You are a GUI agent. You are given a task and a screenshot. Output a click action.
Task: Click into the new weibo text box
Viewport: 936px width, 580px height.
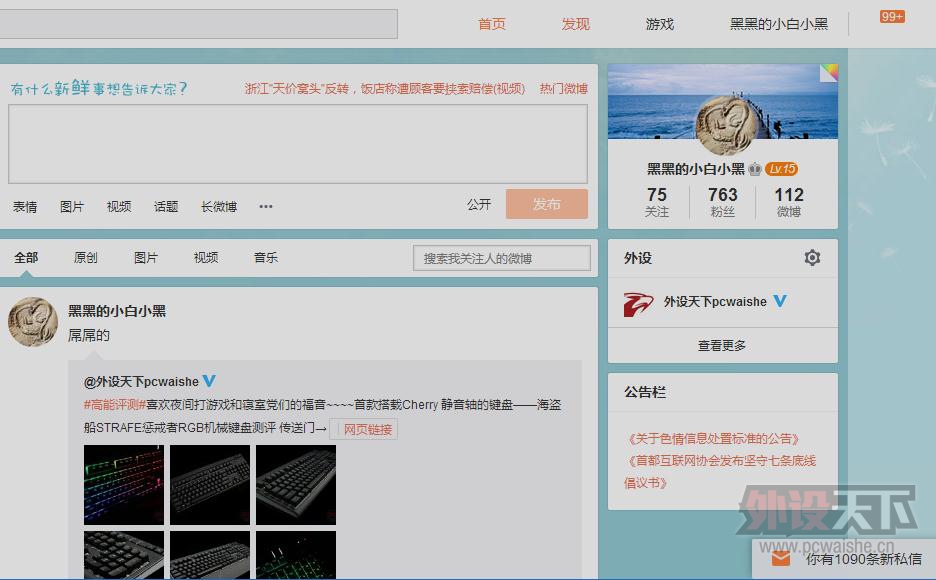point(298,144)
